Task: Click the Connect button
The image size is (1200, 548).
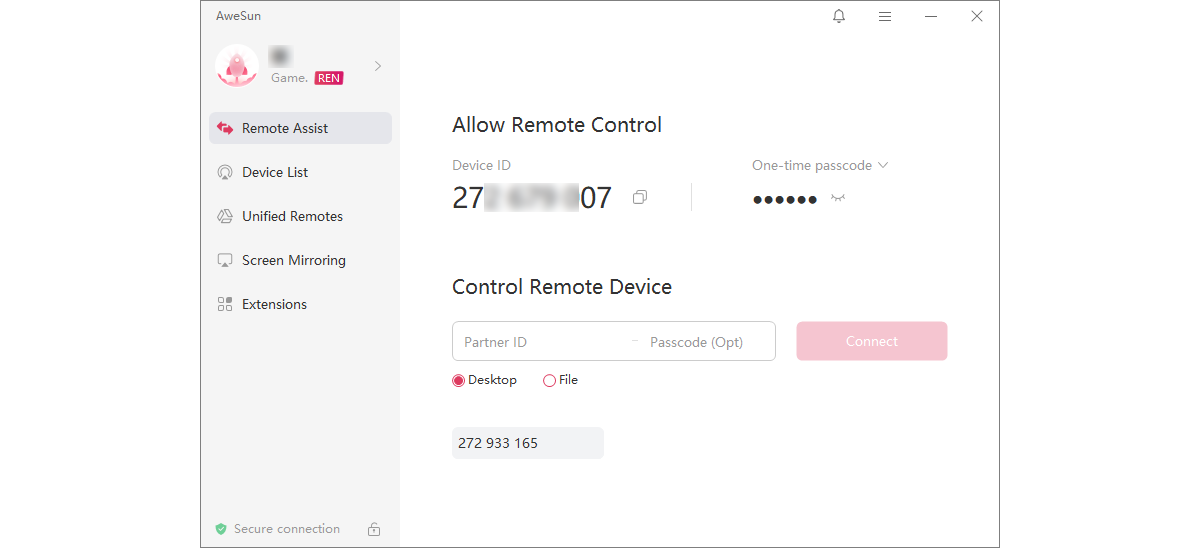Action: point(871,341)
